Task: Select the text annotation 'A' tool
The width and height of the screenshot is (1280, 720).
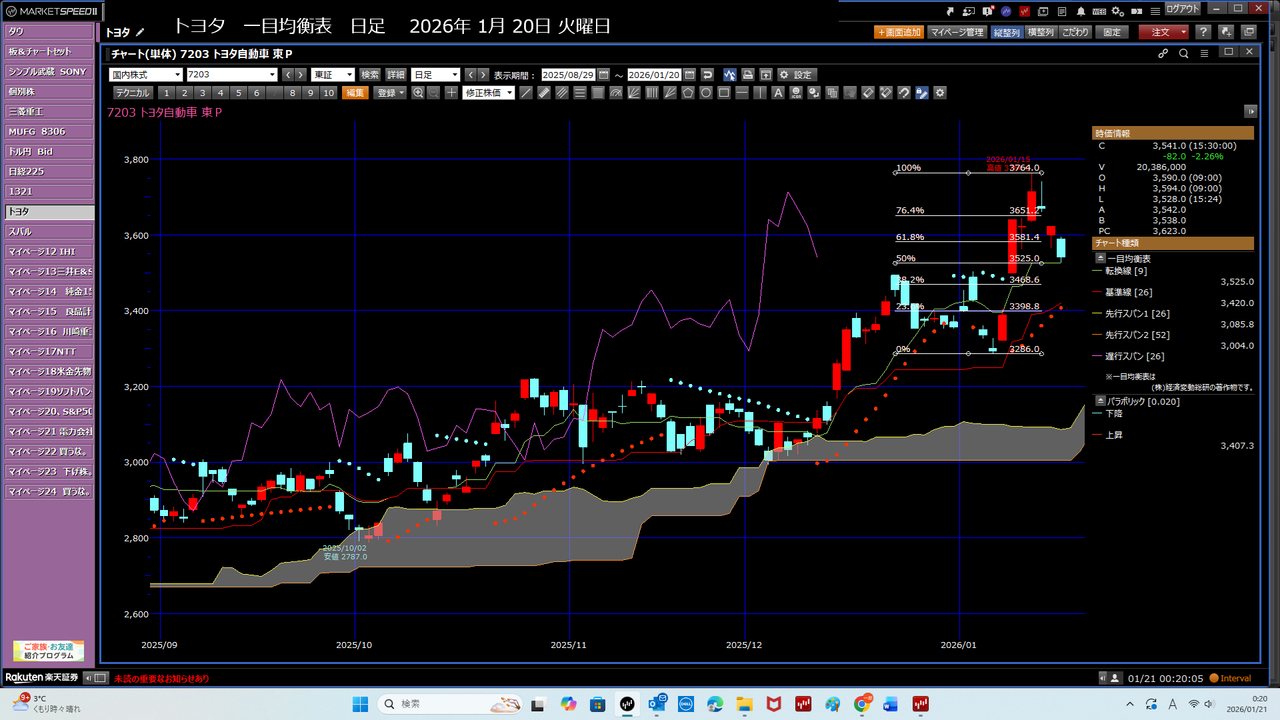Action: 778,93
